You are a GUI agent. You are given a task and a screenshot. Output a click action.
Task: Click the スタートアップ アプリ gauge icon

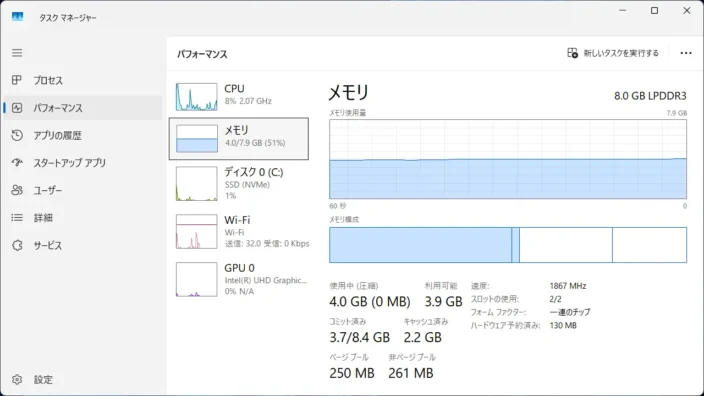17,163
